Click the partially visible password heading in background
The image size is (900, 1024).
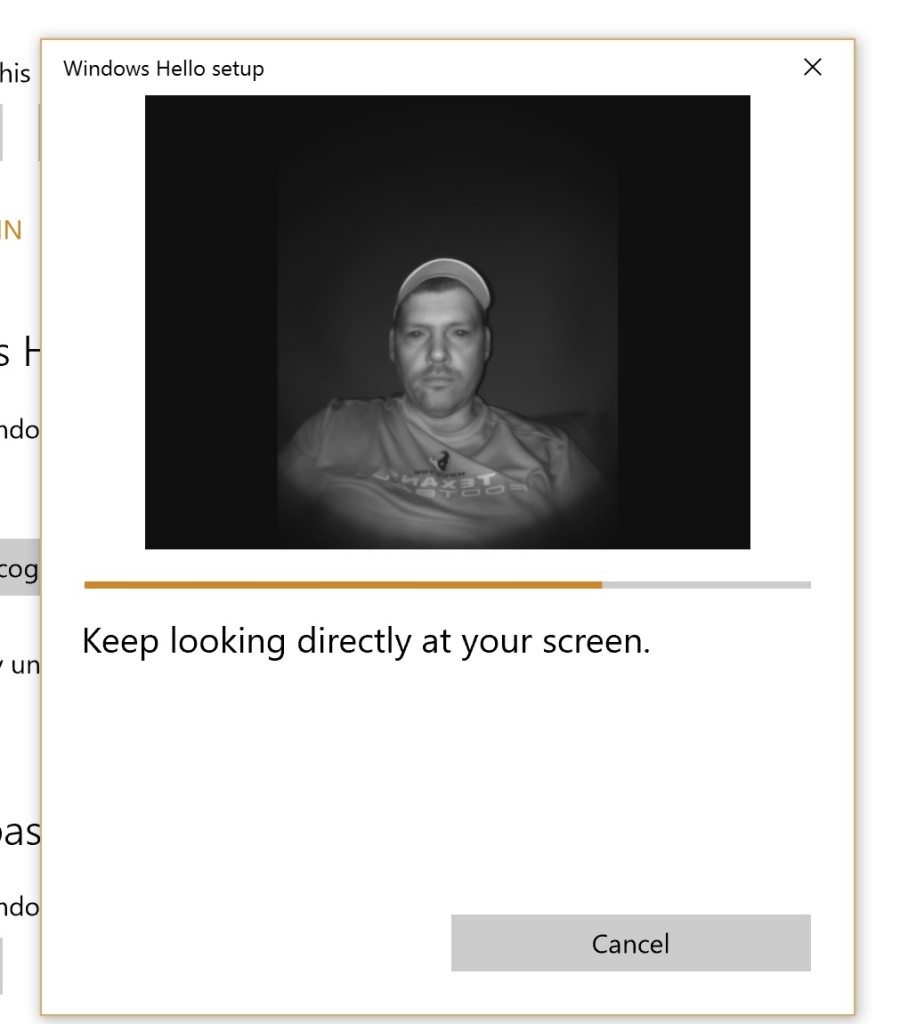[x=15, y=833]
